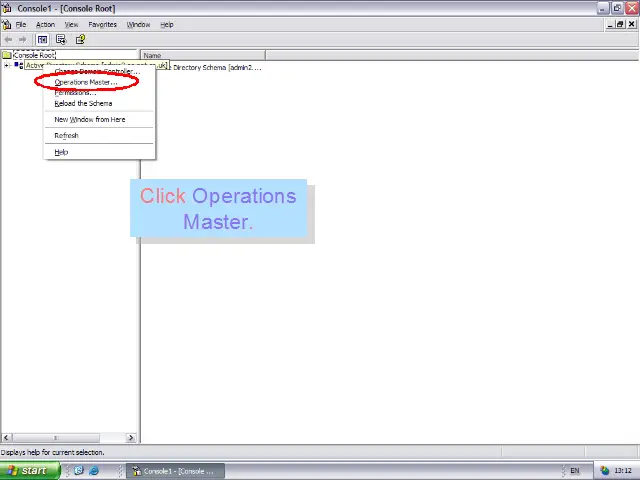This screenshot has height=480, width=640.
Task: Click the Help toolbar icon with question mark
Action: 80,40
